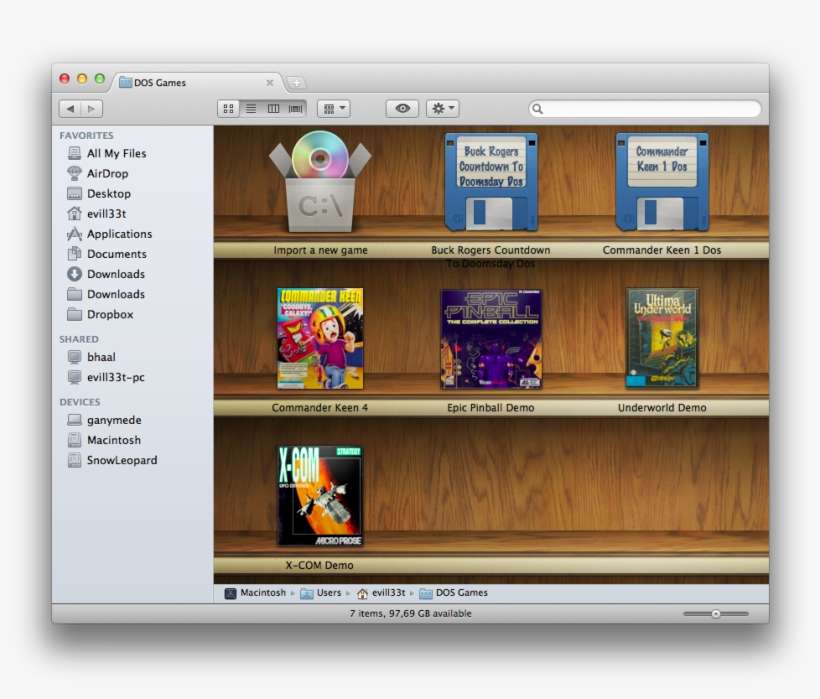
Task: Click the Applications sidebar icon
Action: (x=74, y=234)
